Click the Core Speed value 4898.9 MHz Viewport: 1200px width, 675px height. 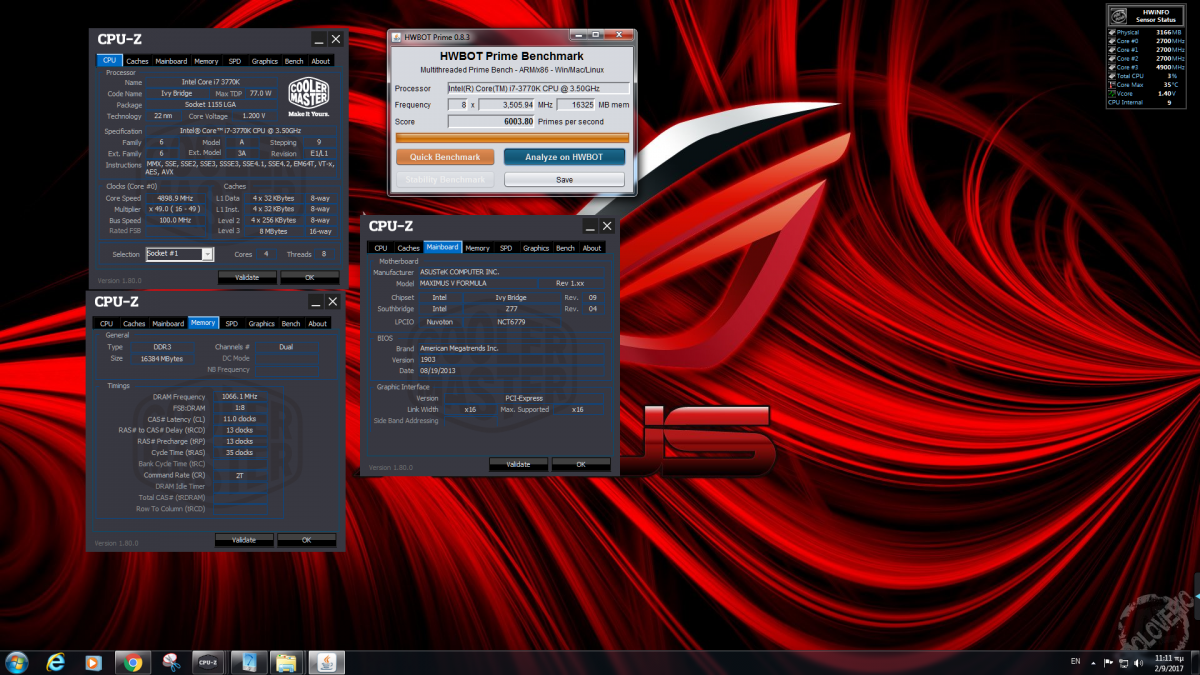coord(175,198)
